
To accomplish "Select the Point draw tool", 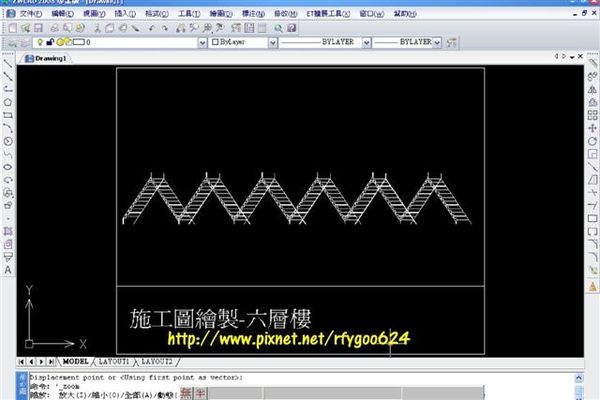I will click(8, 219).
